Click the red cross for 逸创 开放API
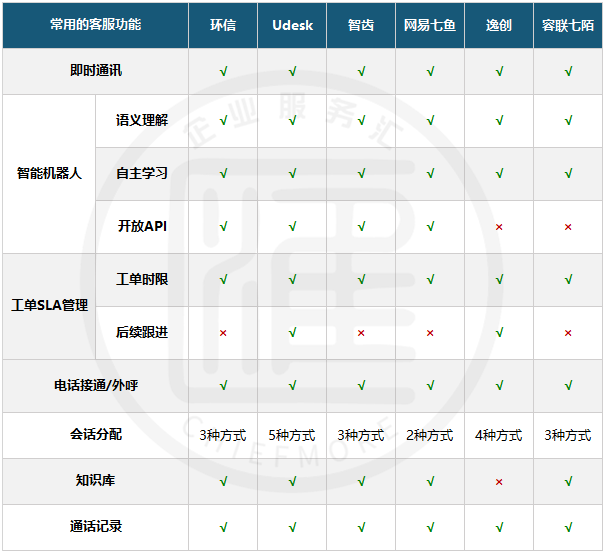605x553 pixels. pos(499,227)
